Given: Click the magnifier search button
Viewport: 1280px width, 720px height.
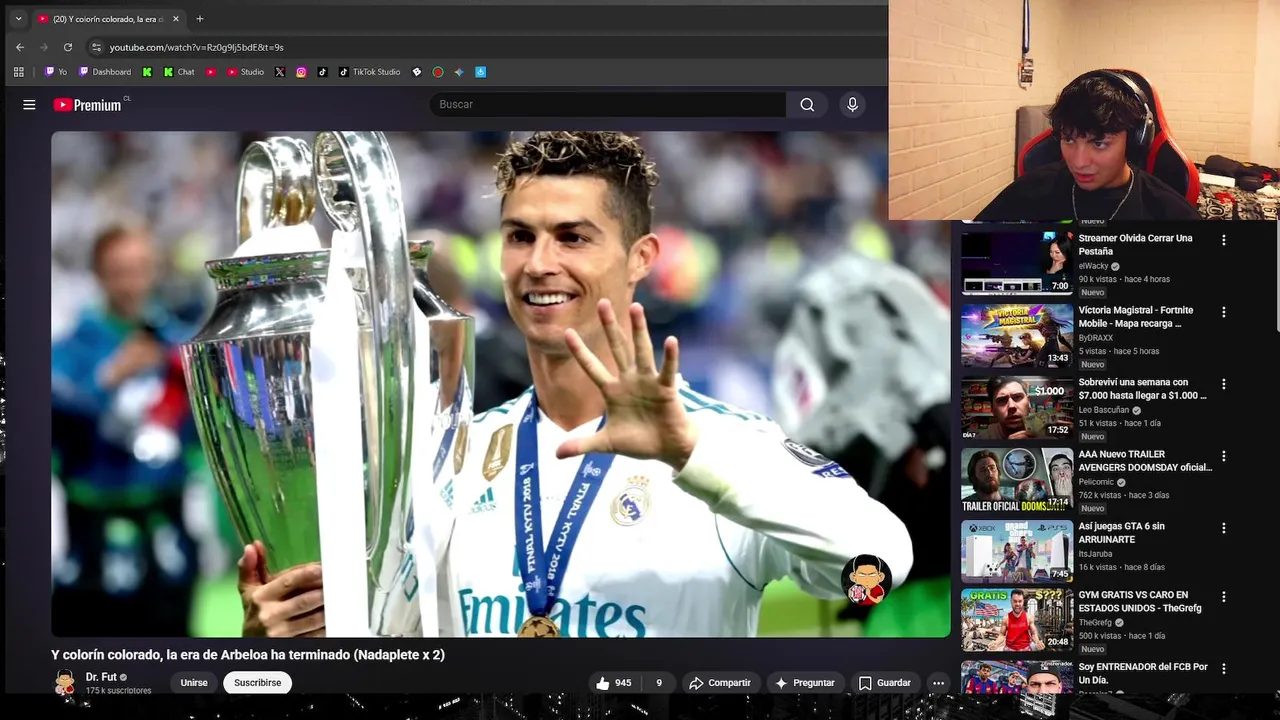Looking at the screenshot, I should click(x=807, y=105).
